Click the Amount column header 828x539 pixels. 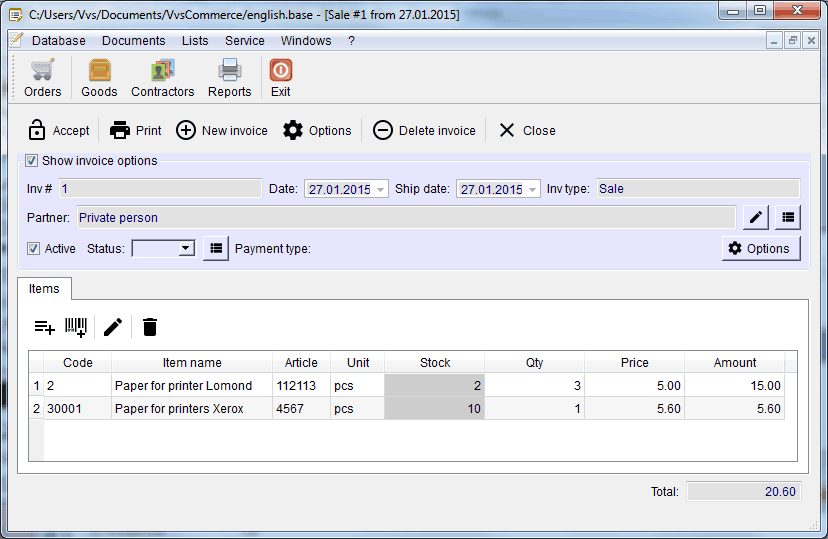(x=735, y=363)
